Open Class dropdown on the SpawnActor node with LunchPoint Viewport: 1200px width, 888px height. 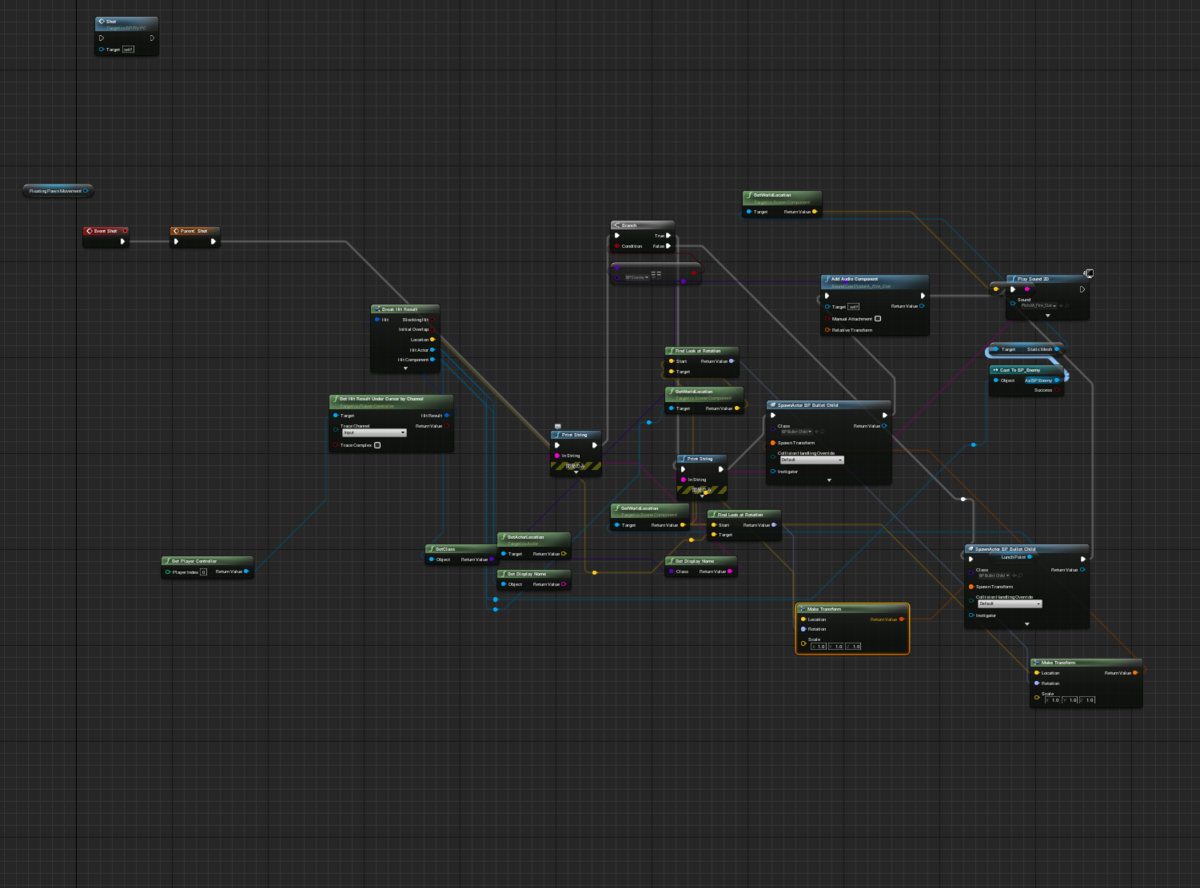point(994,576)
